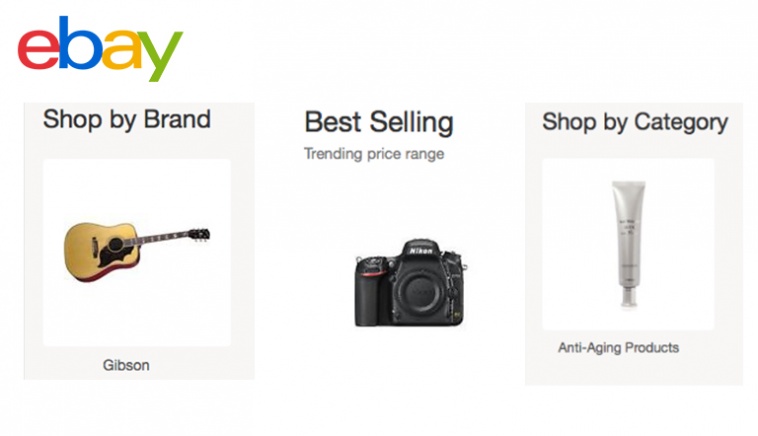Follow the Anti-Aging Products link

[618, 348]
